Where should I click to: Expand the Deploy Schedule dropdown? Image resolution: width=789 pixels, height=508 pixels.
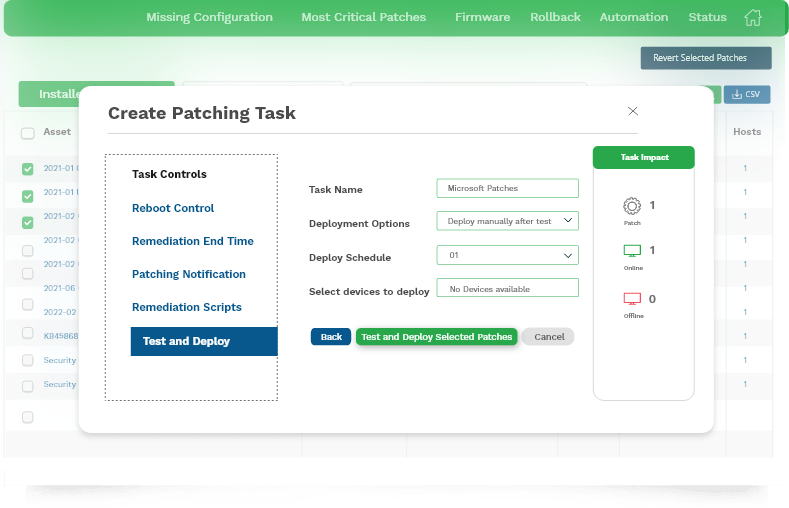point(508,255)
